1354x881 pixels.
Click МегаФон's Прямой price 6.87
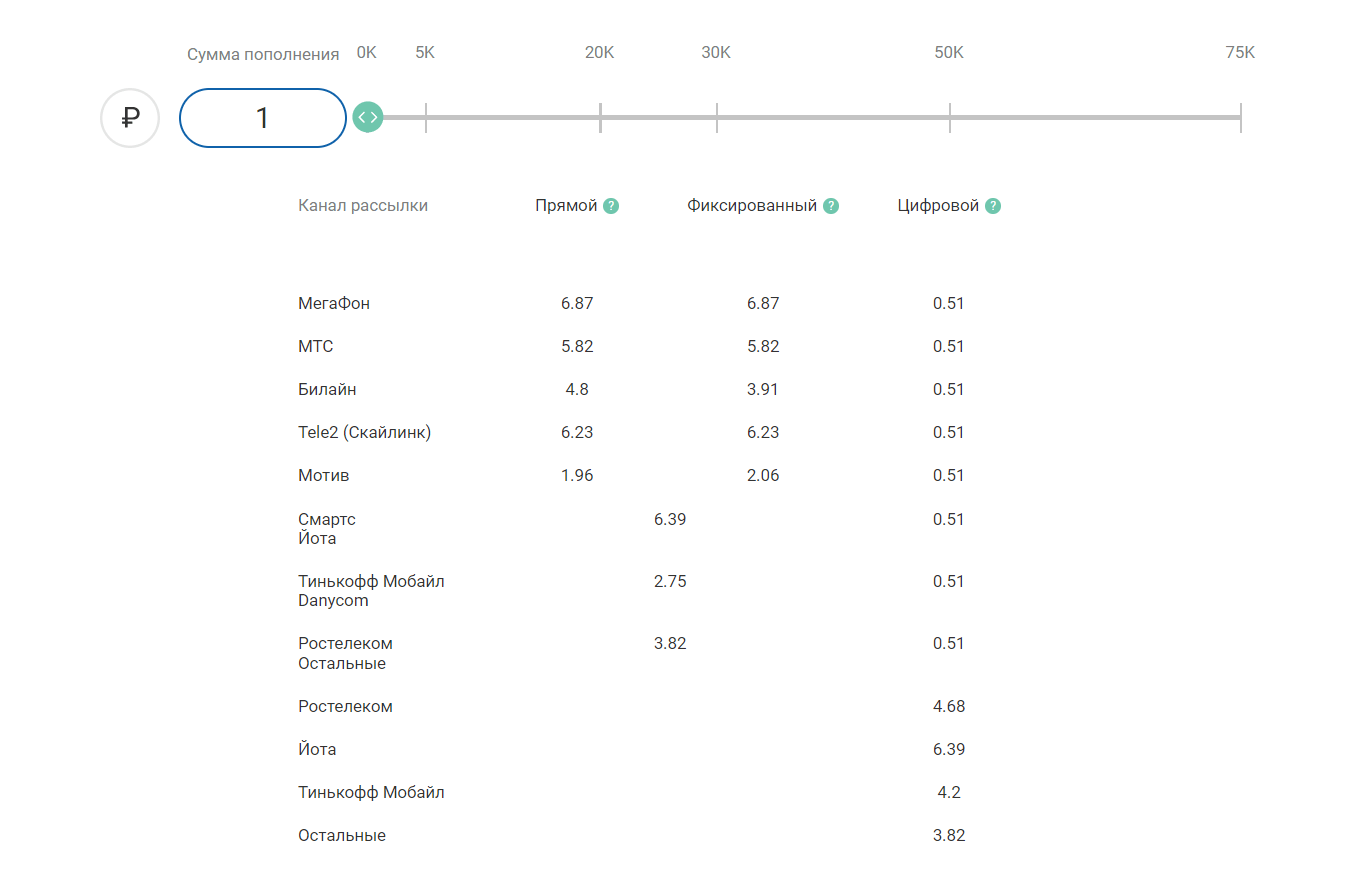click(577, 303)
